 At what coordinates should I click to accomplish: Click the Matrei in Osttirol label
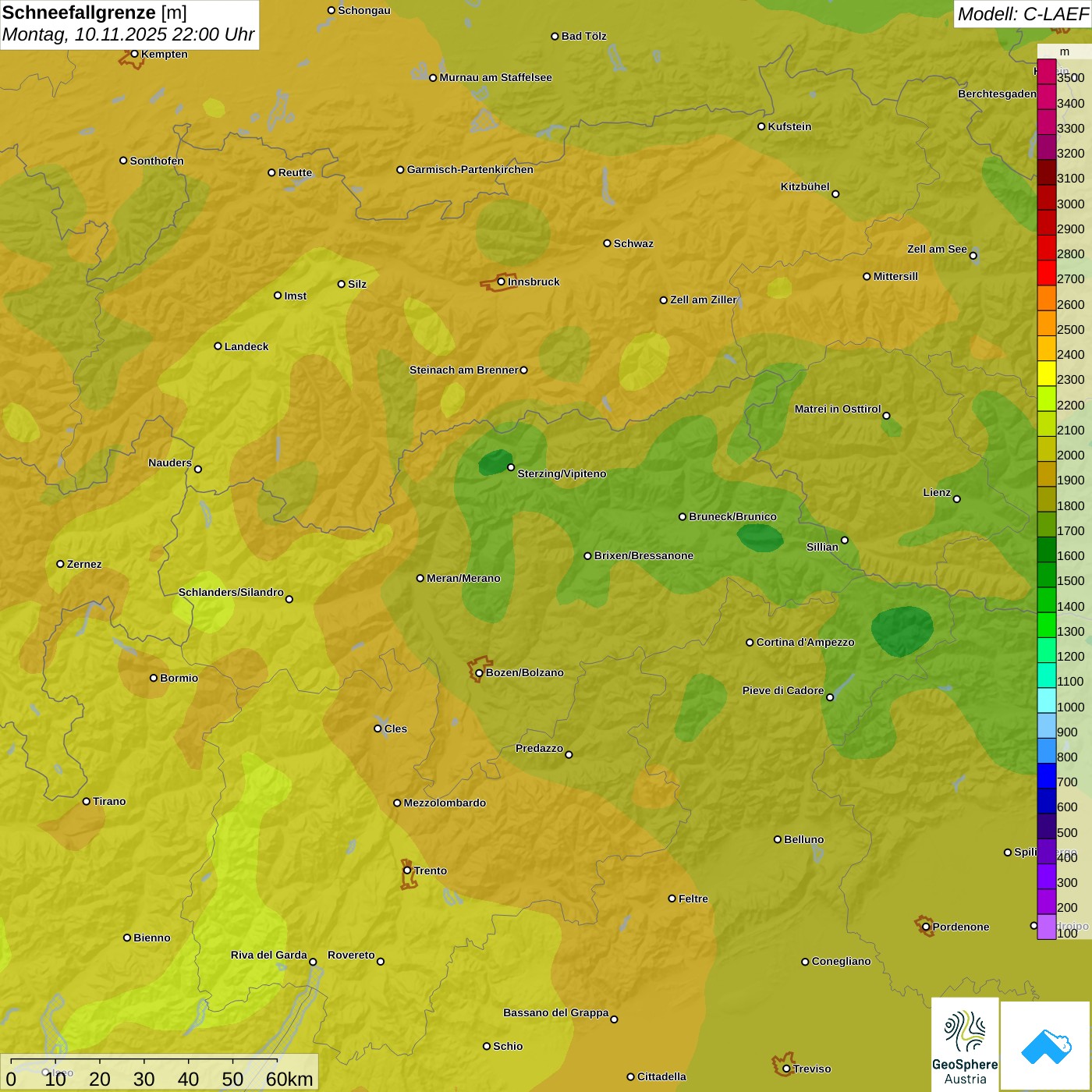pyautogui.click(x=838, y=409)
